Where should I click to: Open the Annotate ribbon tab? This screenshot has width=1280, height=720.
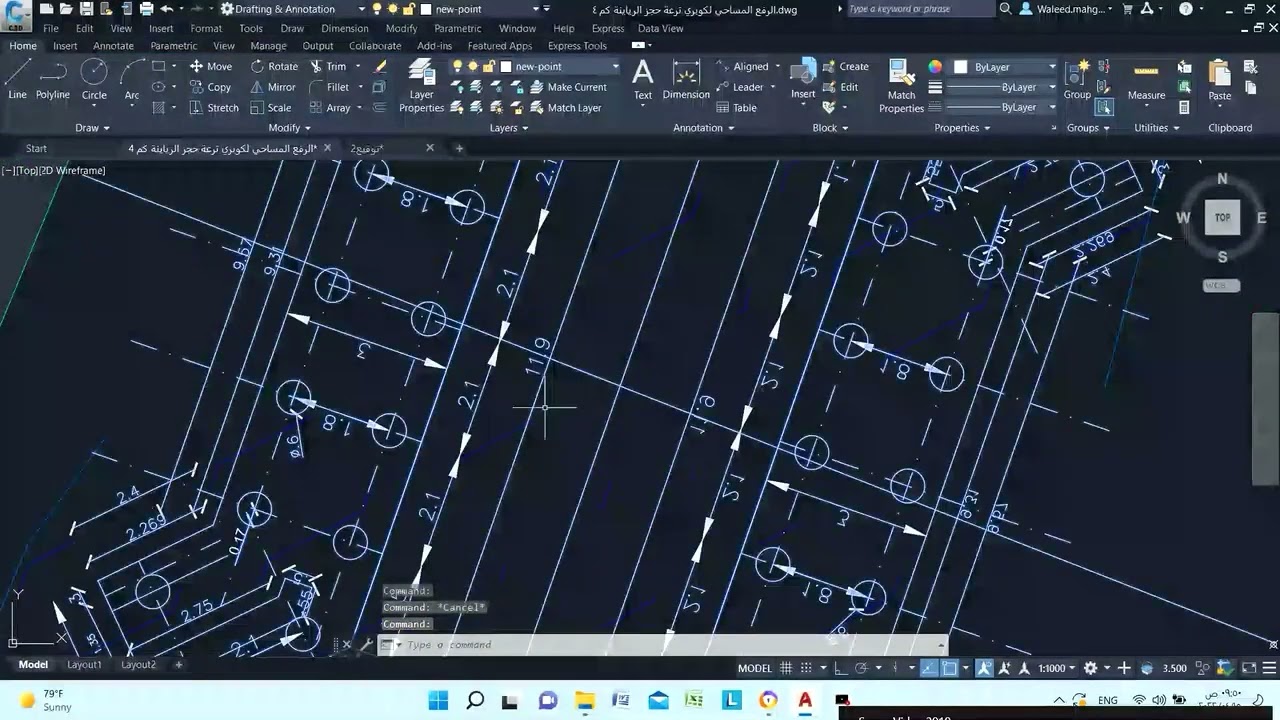[113, 46]
